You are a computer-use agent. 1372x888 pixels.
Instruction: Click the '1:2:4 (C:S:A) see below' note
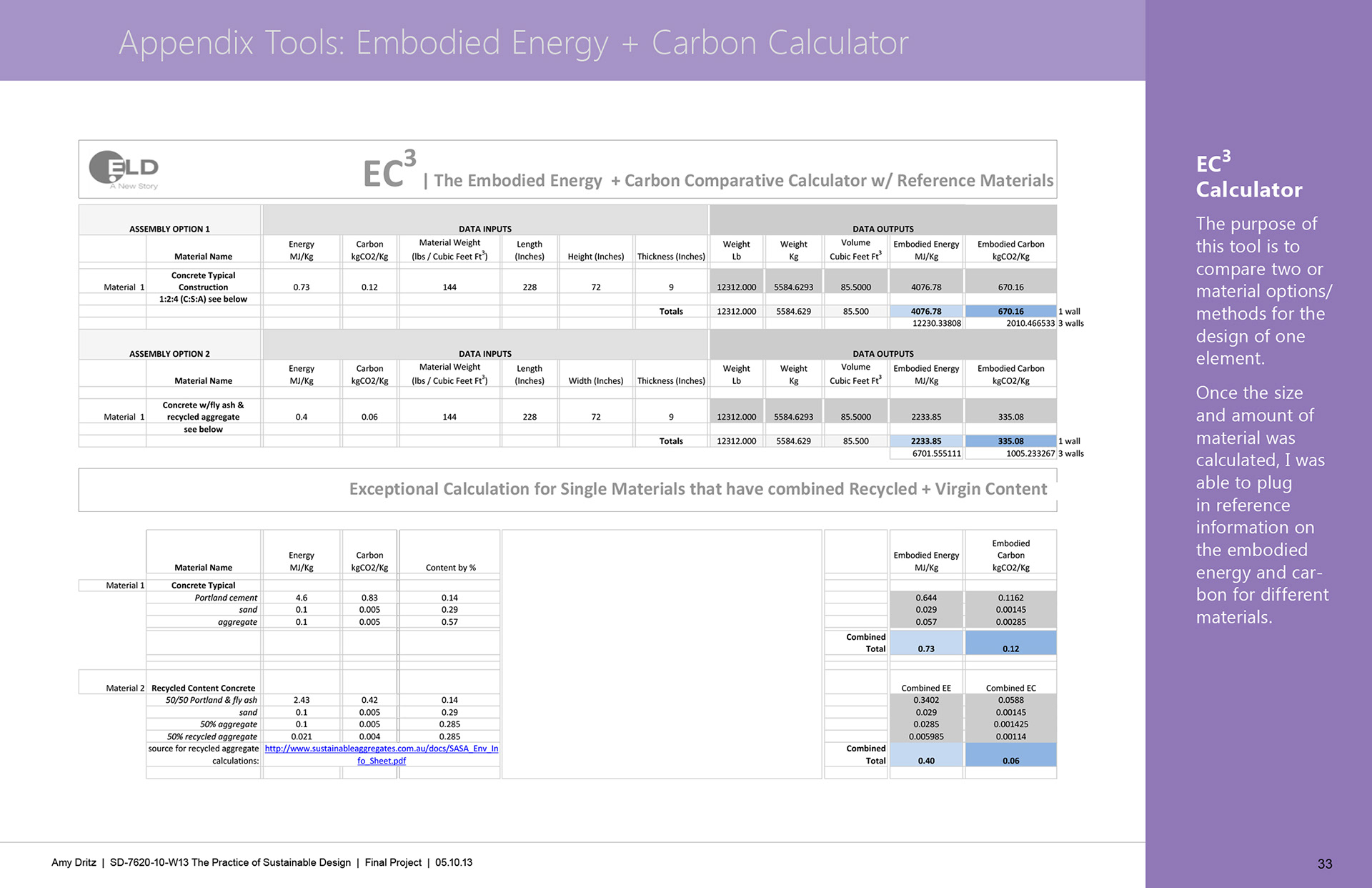pyautogui.click(x=203, y=300)
